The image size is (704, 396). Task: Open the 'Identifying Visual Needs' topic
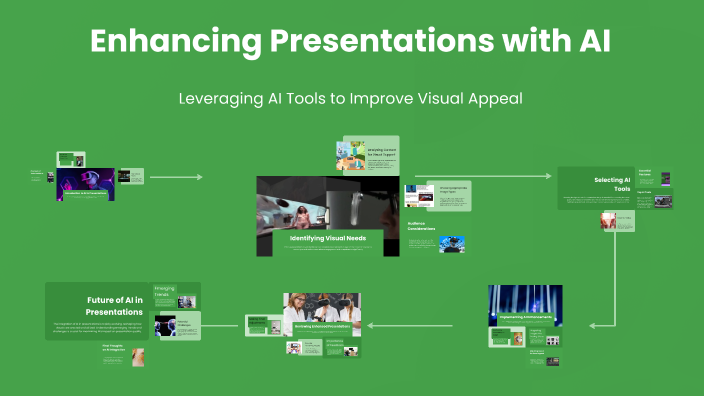pyautogui.click(x=328, y=216)
